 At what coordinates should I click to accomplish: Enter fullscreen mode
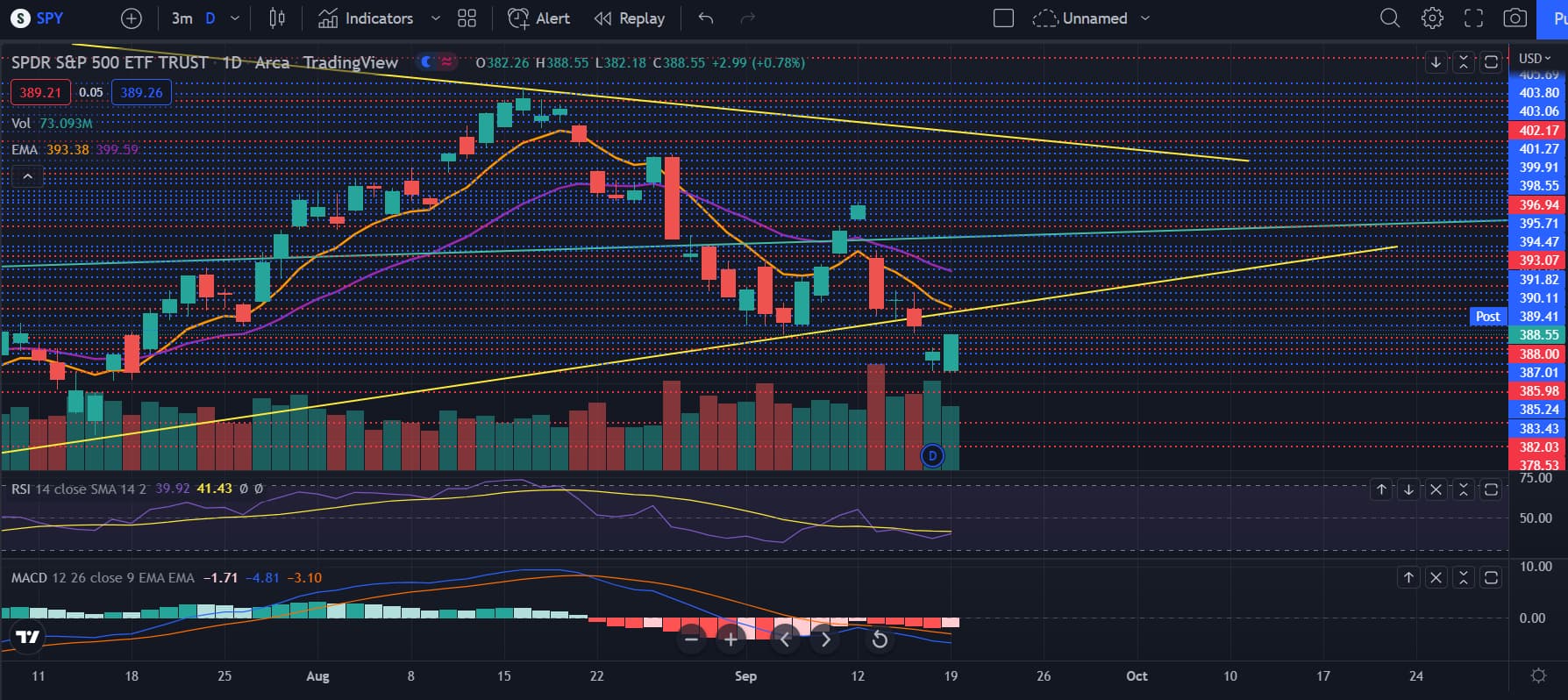1474,18
